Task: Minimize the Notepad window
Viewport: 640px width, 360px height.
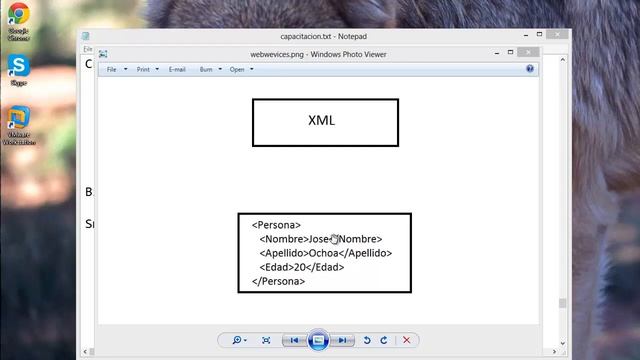Action: [x=526, y=36]
